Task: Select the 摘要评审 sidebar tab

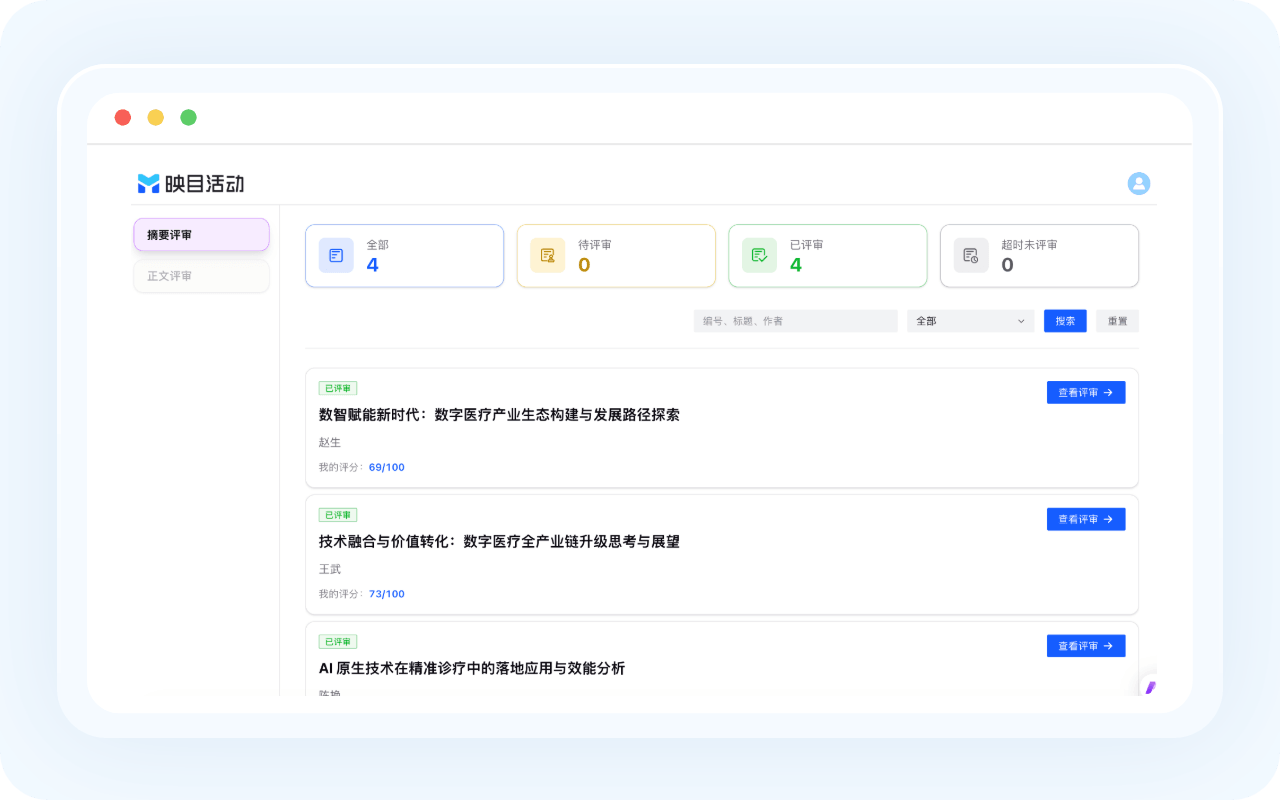Action: point(202,235)
